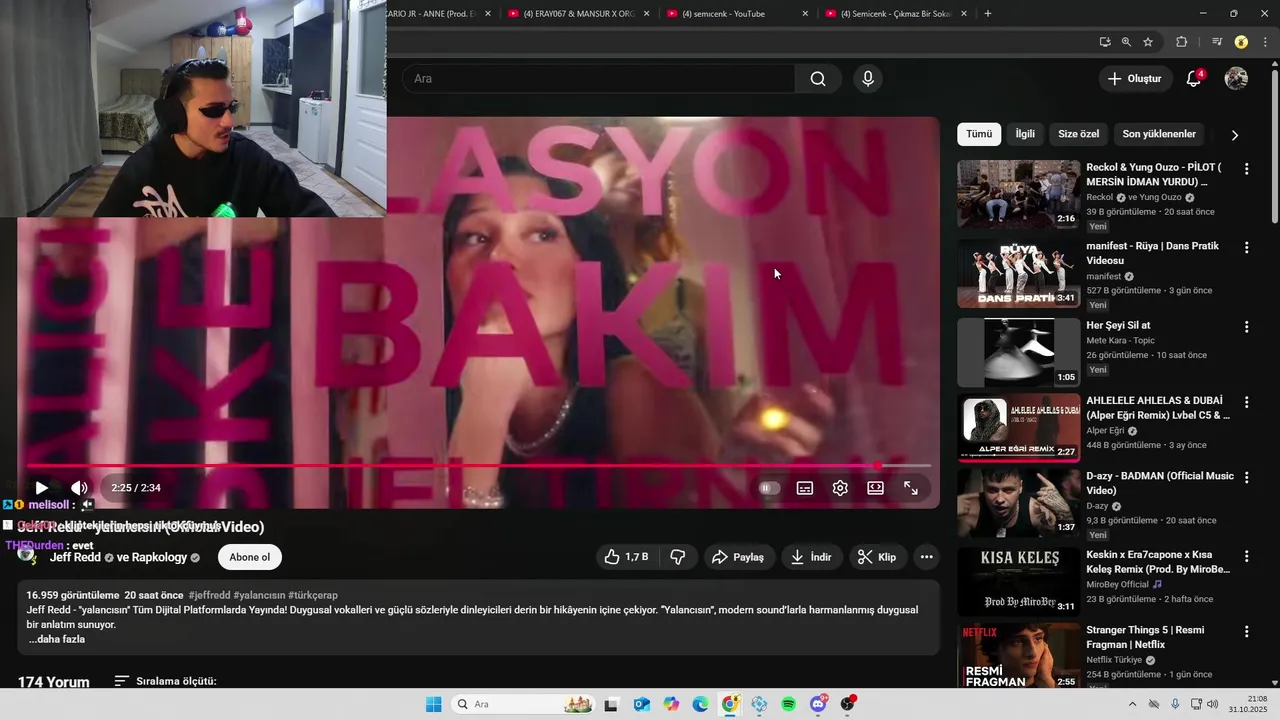This screenshot has height=720, width=1280.
Task: Open Microsoft Edge from the taskbar
Action: (x=700, y=704)
